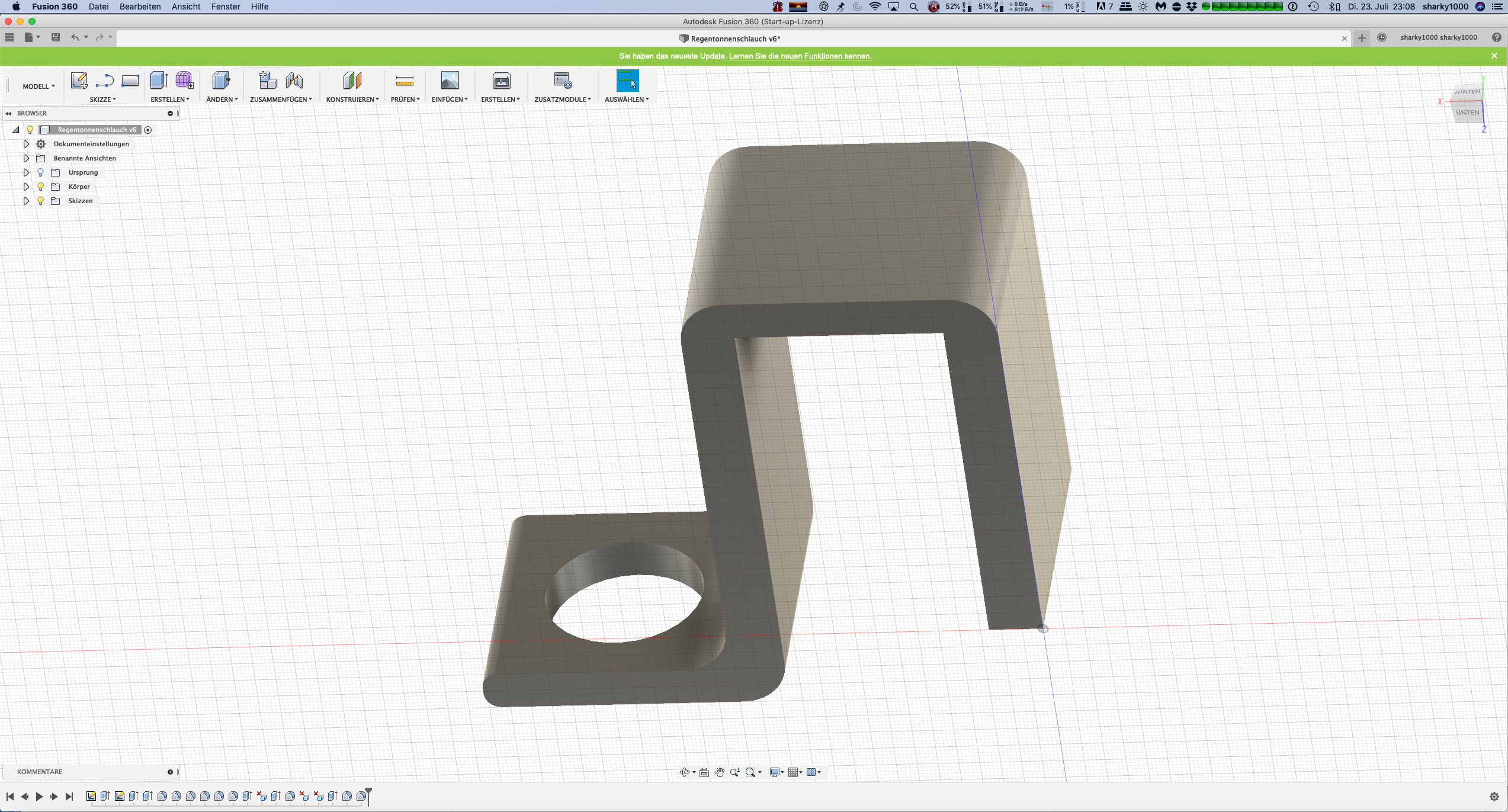The width and height of the screenshot is (1508, 812).
Task: Open timeline settings gear icon
Action: coord(1494,797)
